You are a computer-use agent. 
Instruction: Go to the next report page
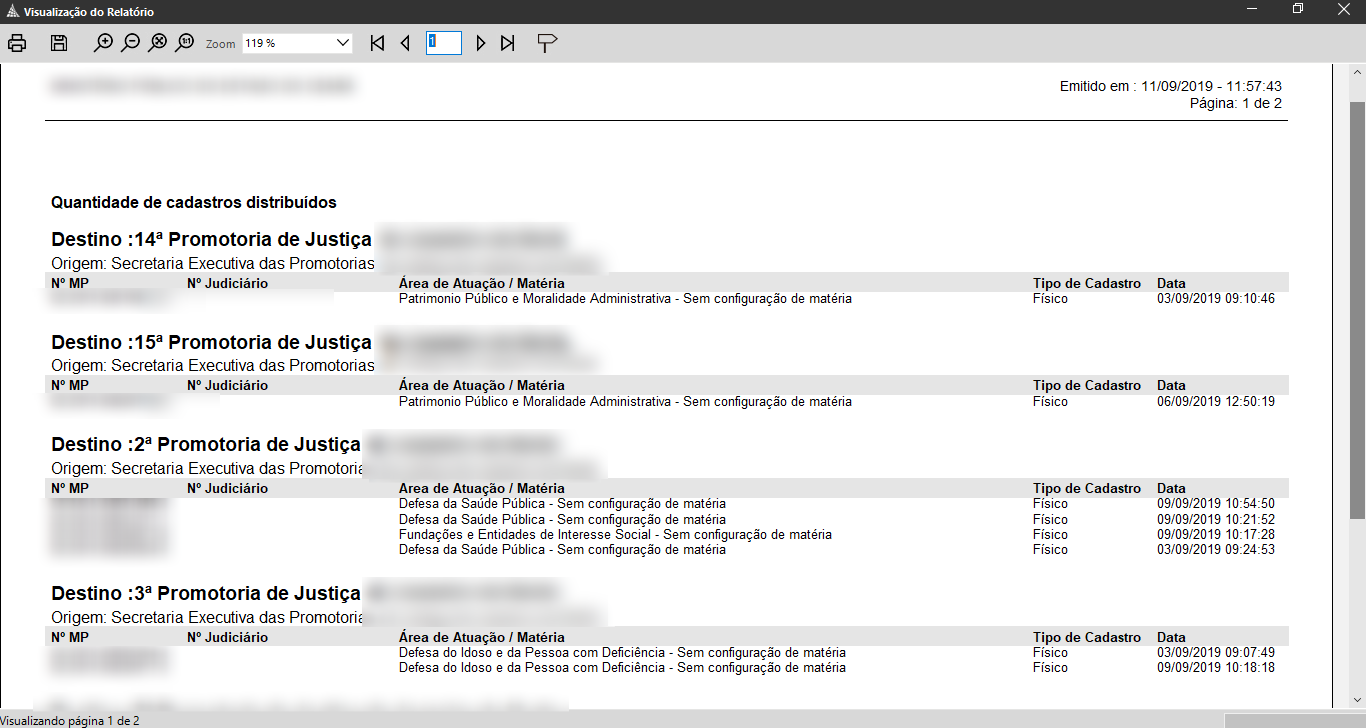[x=481, y=43]
